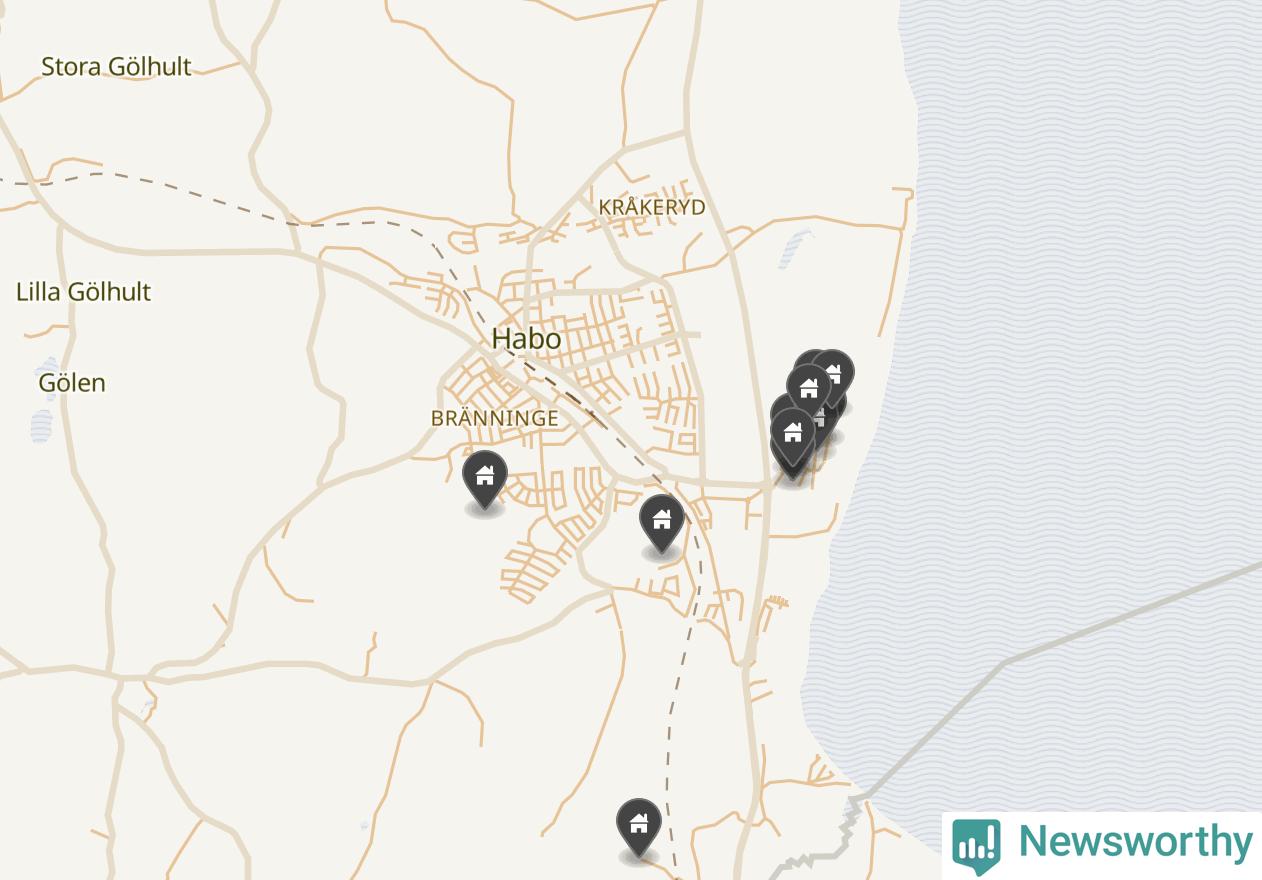Select the Stora Gölhult place label
1262x880 pixels.
(116, 67)
